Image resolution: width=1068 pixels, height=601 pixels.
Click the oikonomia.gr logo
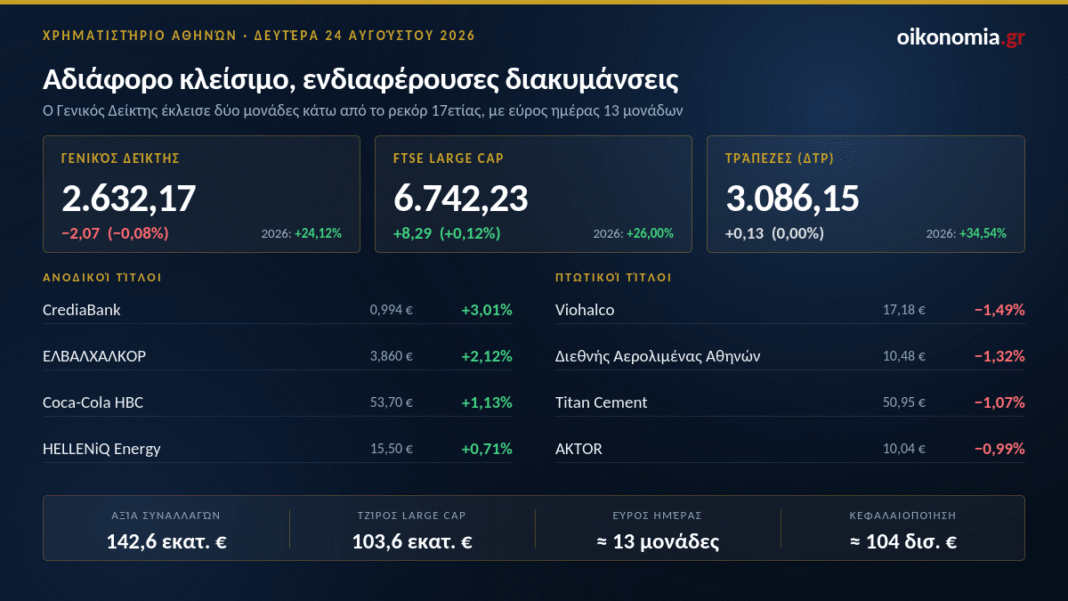tap(960, 37)
